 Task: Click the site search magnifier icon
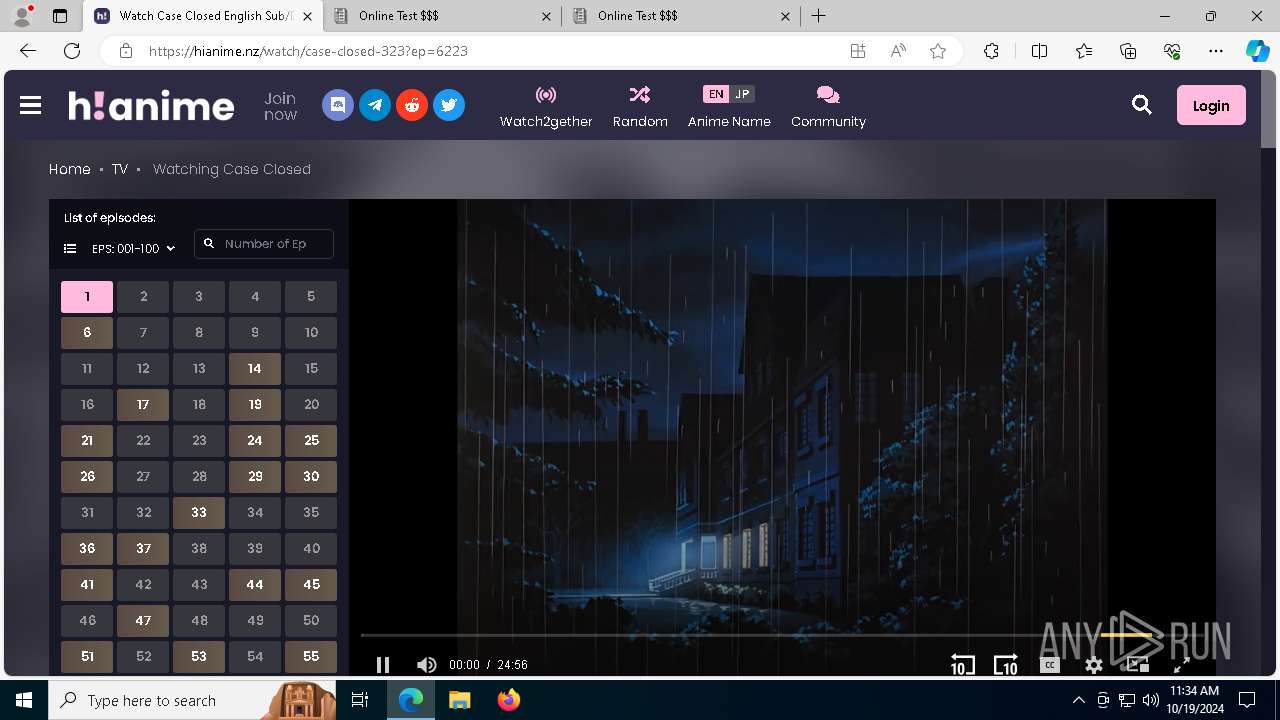(1142, 105)
